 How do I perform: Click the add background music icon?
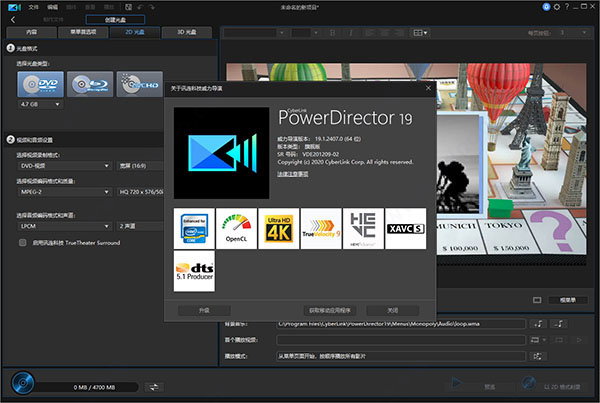[538, 324]
